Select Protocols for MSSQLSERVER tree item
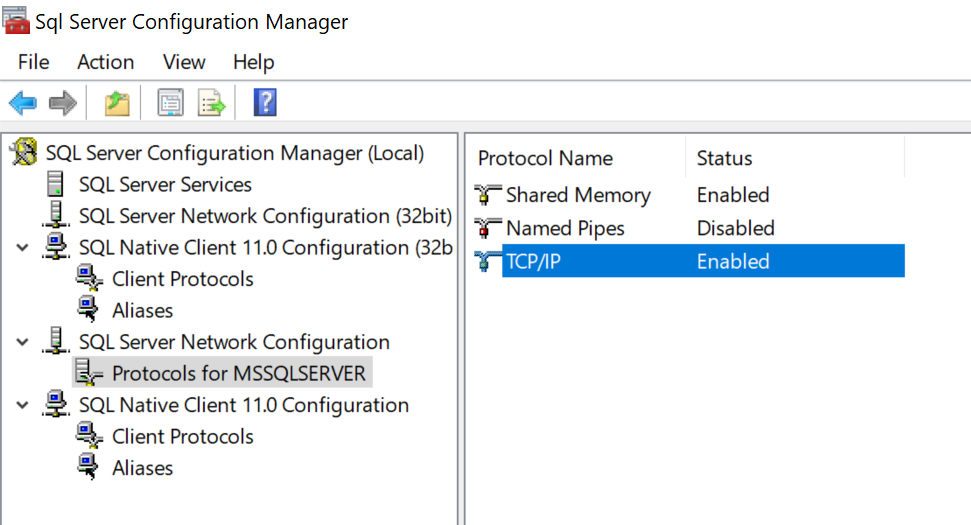 point(239,374)
